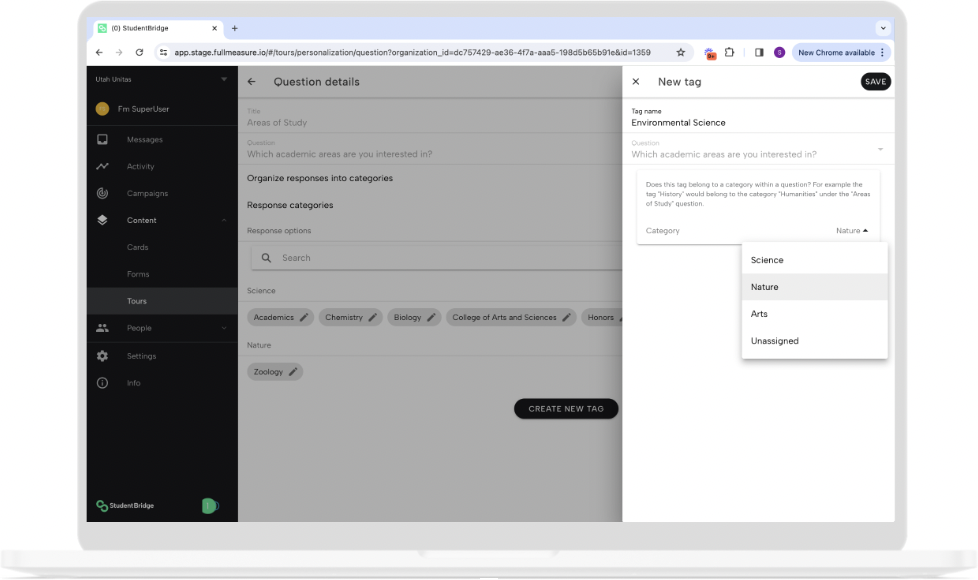This screenshot has width=978, height=580.
Task: Edit the Chemistry tag pencil icon
Action: click(372, 317)
